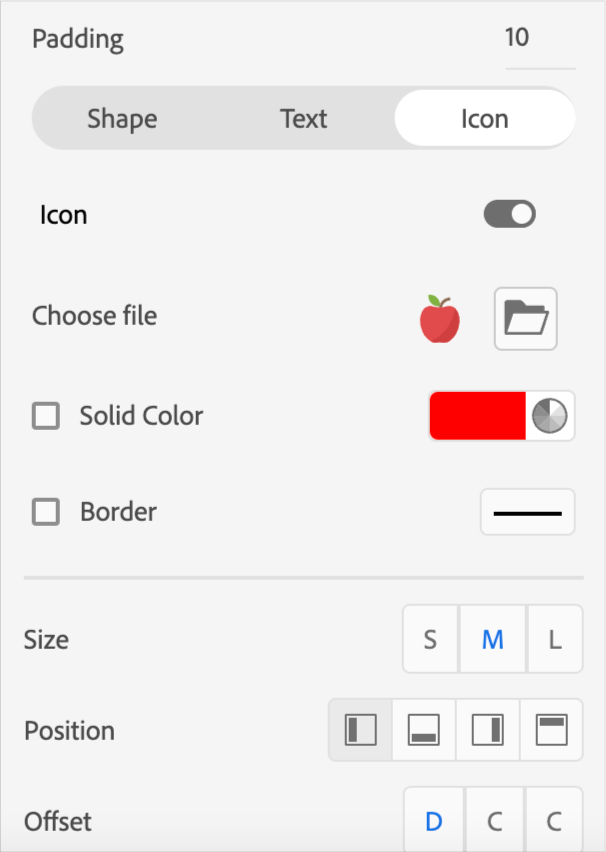Image resolution: width=606 pixels, height=852 pixels.
Task: Select the D offset option
Action: [x=434, y=822]
